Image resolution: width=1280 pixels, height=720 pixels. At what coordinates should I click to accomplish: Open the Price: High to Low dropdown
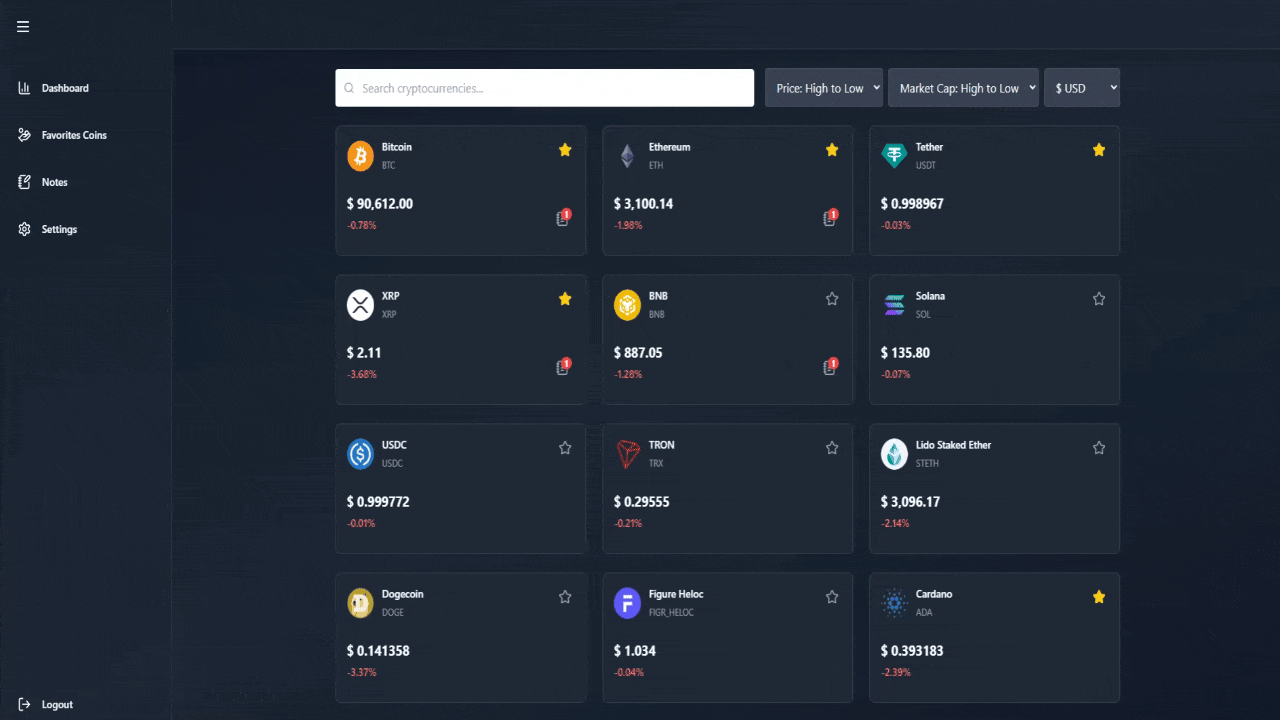coord(823,87)
